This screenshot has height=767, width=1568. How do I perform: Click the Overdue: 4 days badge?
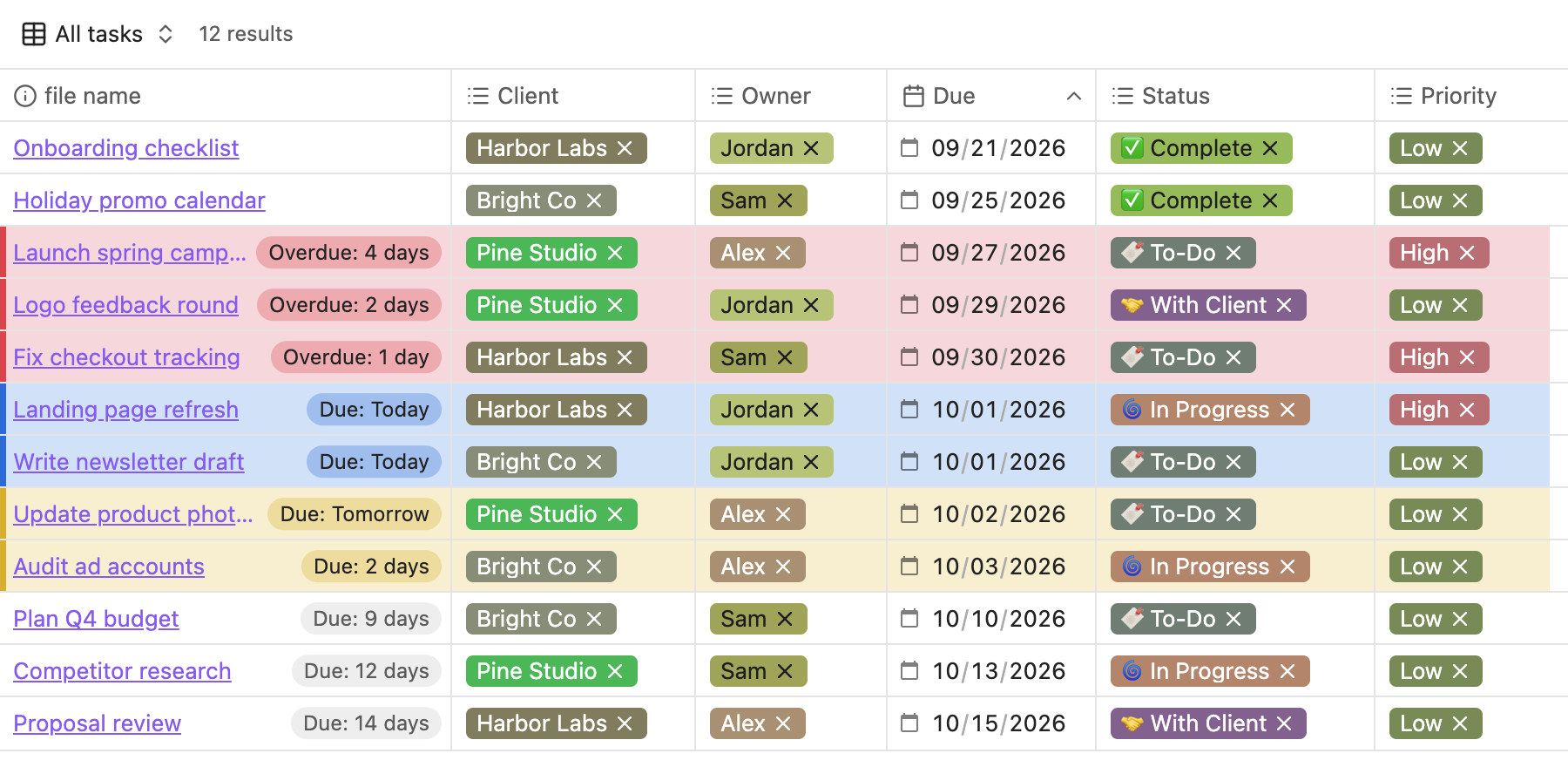point(348,253)
